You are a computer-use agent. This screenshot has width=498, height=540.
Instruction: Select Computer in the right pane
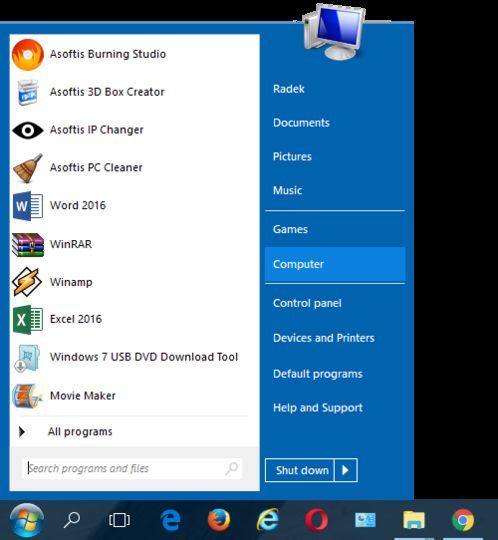335,264
